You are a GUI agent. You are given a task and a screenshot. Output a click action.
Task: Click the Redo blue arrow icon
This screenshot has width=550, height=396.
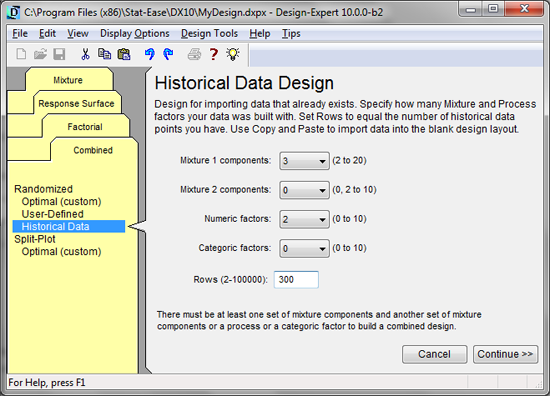click(168, 54)
